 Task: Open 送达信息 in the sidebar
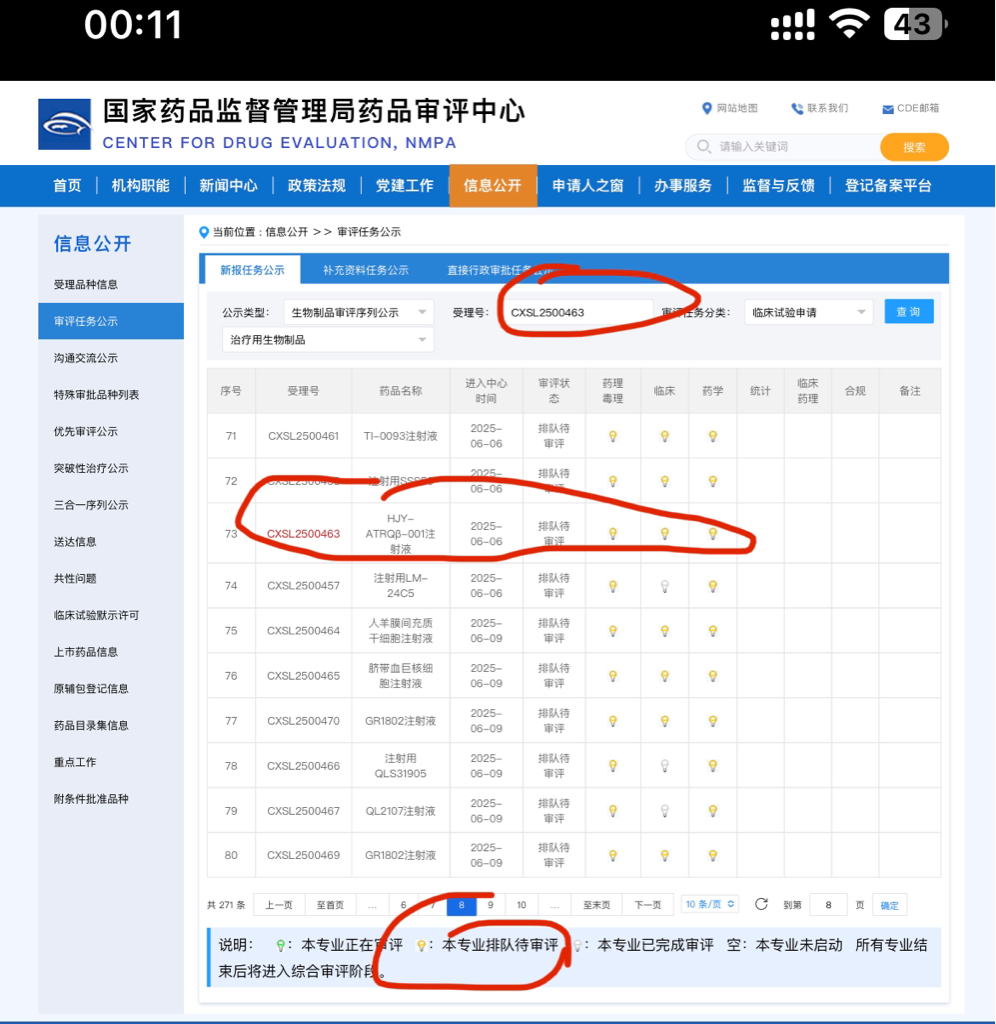click(x=75, y=542)
